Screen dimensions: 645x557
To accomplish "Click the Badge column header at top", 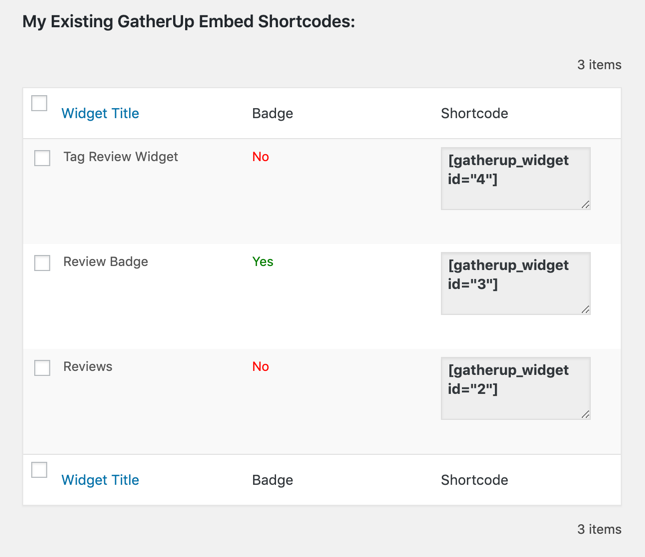I will pyautogui.click(x=272, y=113).
